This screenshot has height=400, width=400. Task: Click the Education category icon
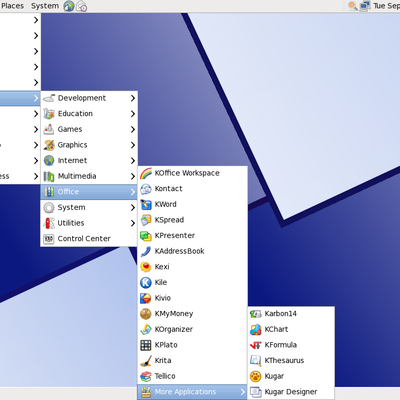coord(49,114)
